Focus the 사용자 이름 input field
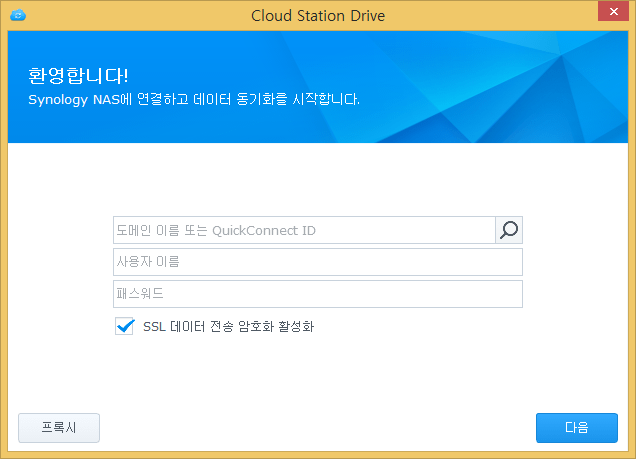Screen dimensions: 636x459 tap(318, 262)
